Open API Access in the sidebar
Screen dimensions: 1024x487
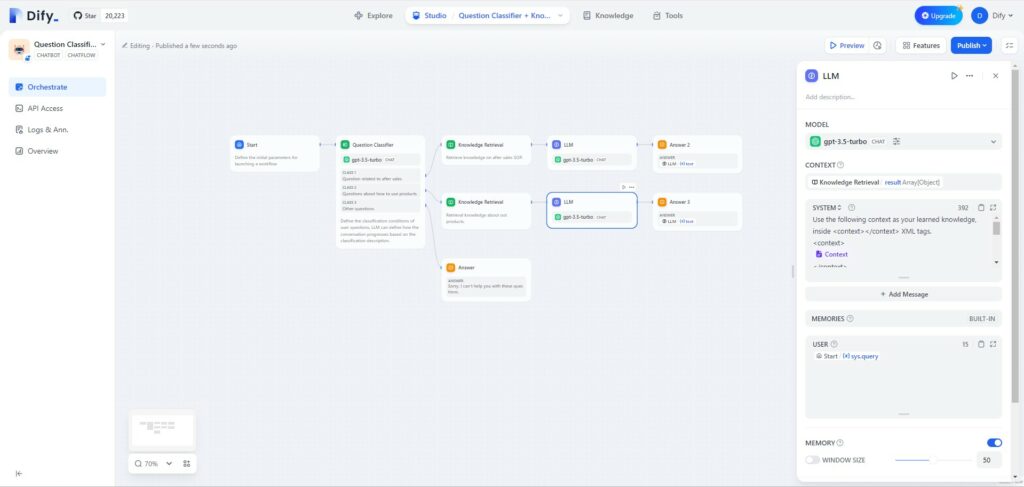[x=57, y=108]
